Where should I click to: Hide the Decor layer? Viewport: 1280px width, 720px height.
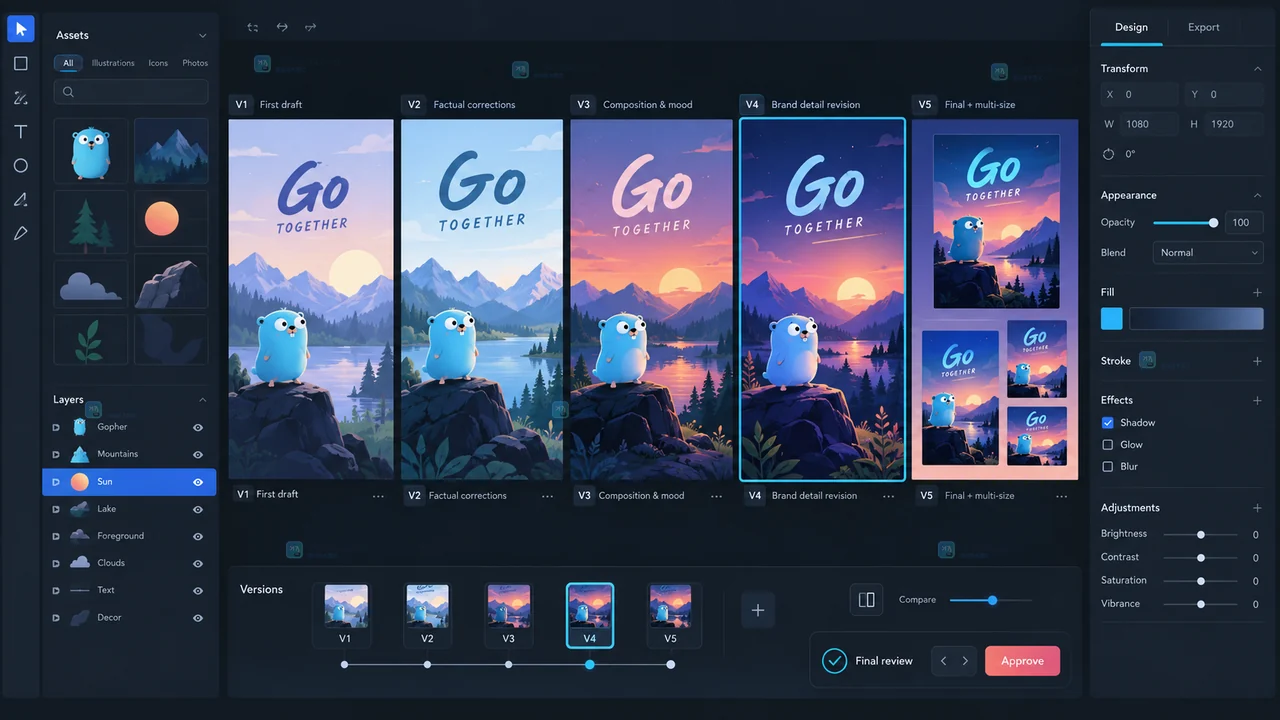pyautogui.click(x=198, y=618)
